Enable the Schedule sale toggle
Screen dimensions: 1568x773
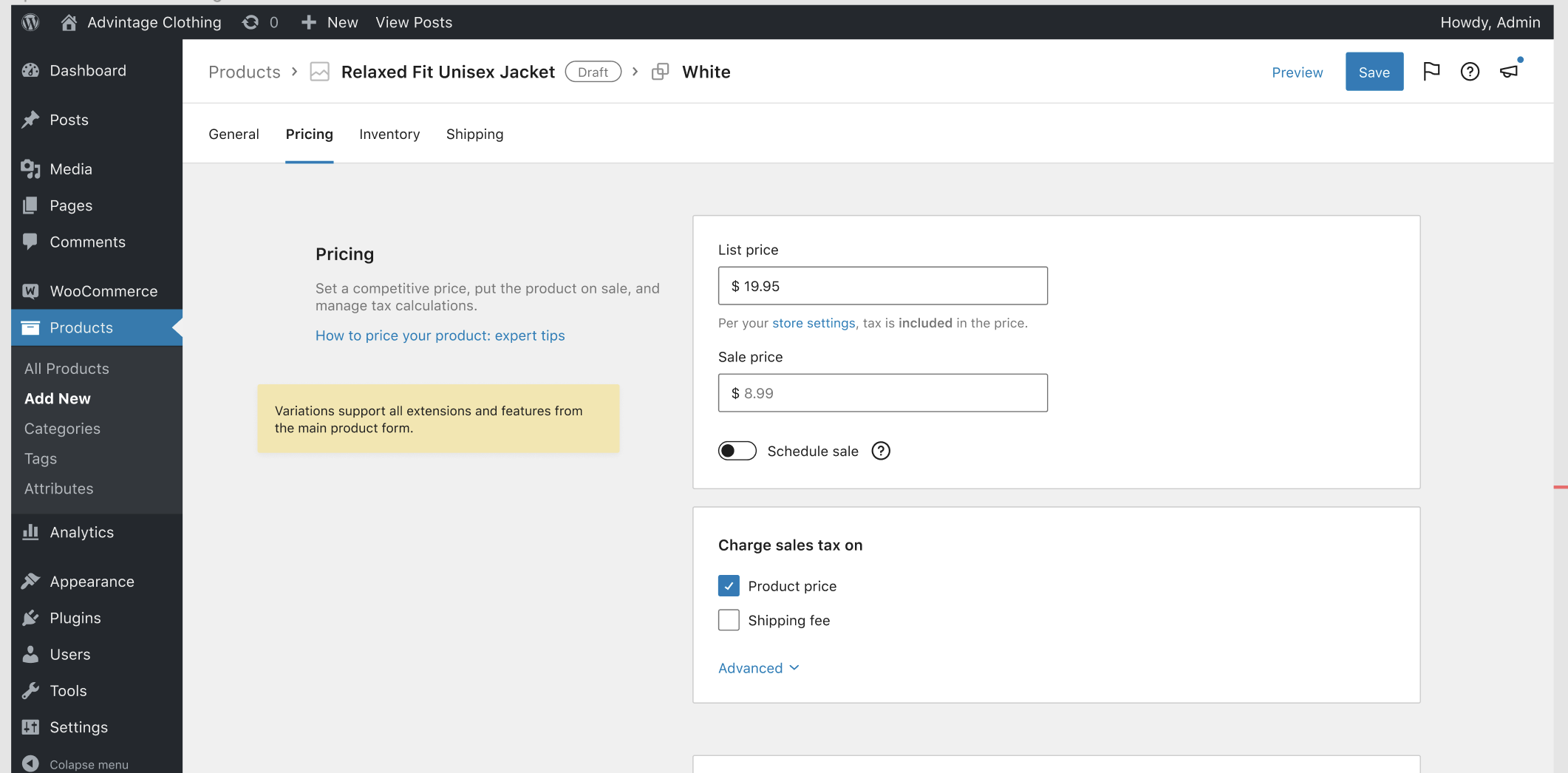click(737, 451)
